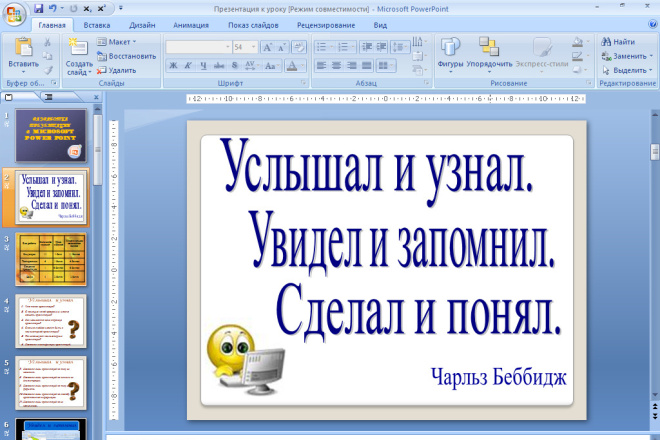Open the font name combo box
Viewport: 660px width, 440px height.
(x=198, y=47)
